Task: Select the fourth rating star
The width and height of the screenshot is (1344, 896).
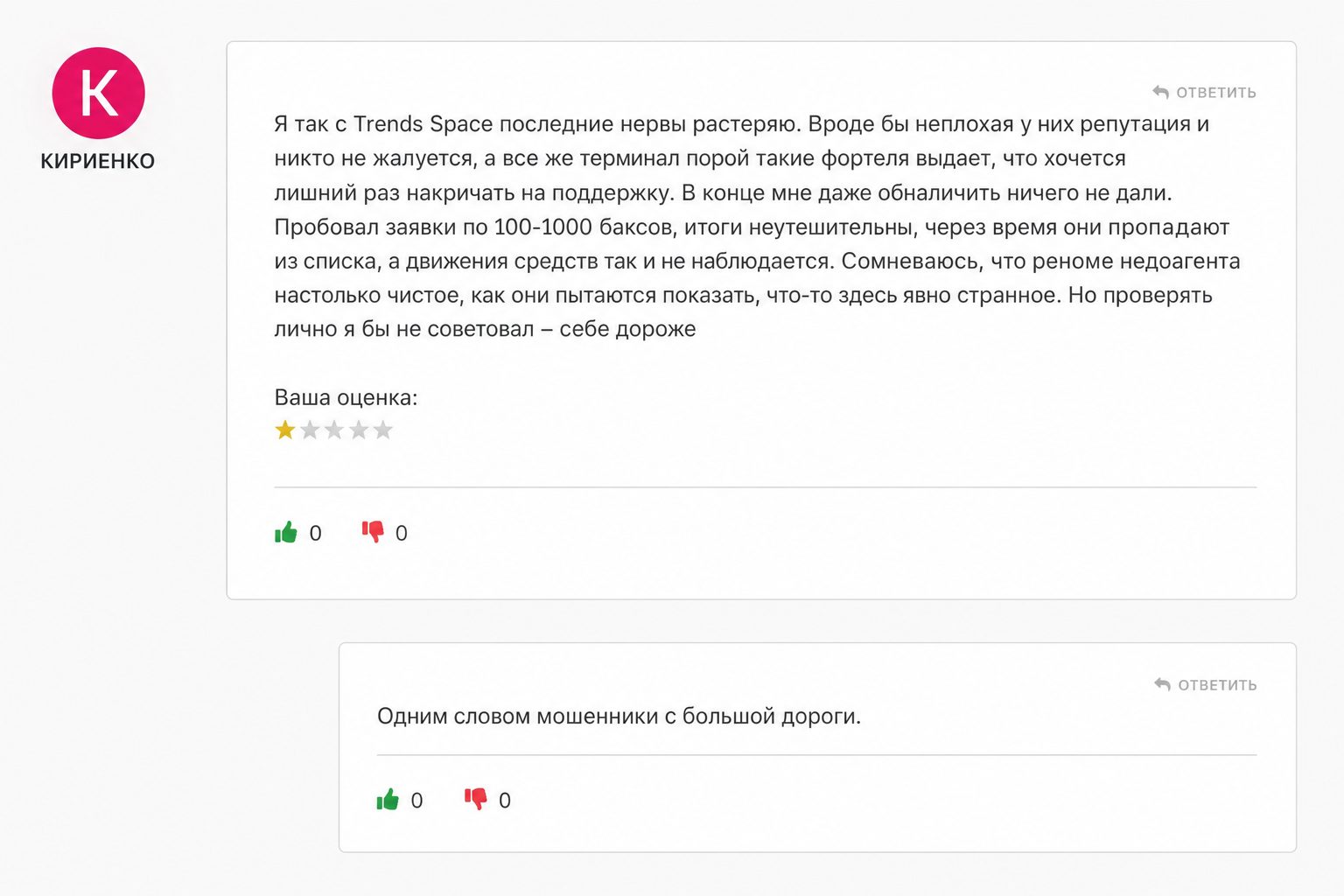Action: 359,430
